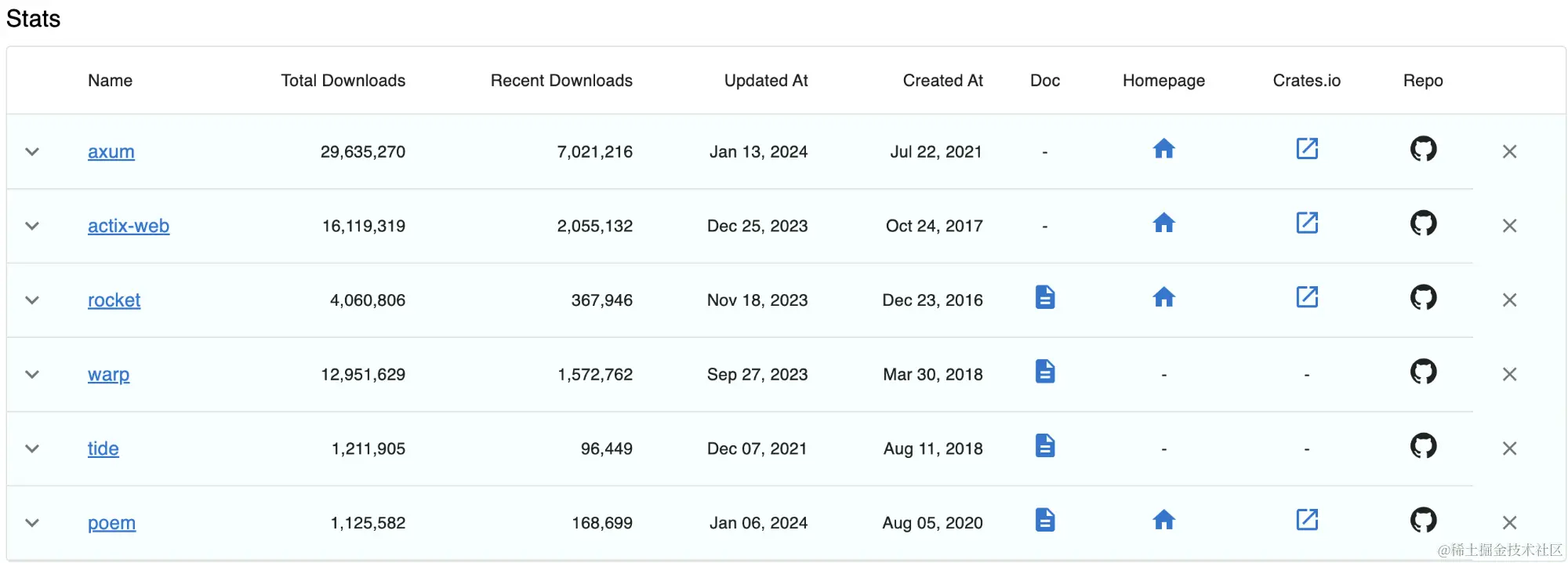Open the tide documentation icon

click(1045, 445)
